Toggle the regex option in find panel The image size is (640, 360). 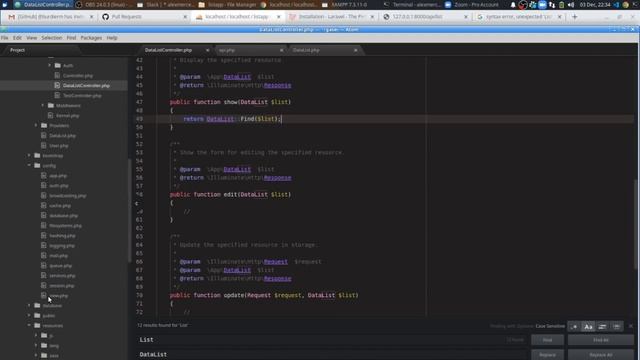point(574,327)
